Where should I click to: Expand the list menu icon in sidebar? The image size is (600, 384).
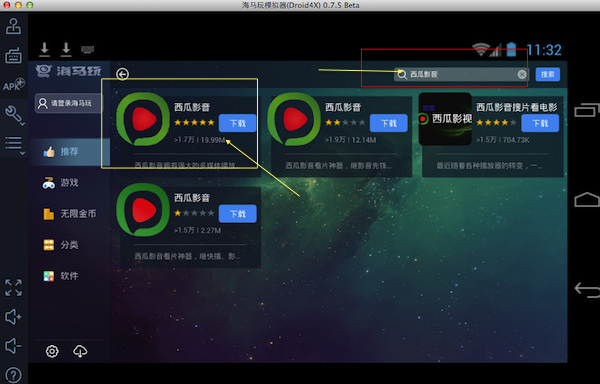[15, 145]
